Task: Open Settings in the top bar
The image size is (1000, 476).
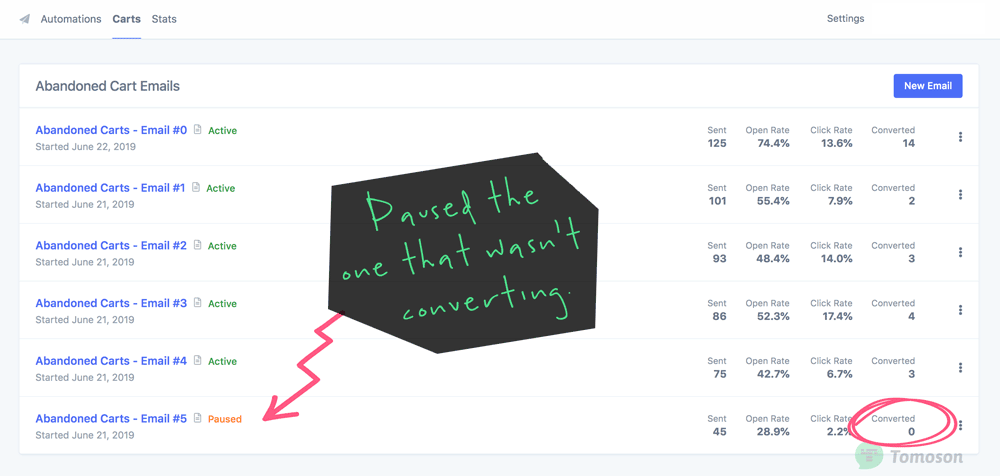Action: pyautogui.click(x=846, y=19)
